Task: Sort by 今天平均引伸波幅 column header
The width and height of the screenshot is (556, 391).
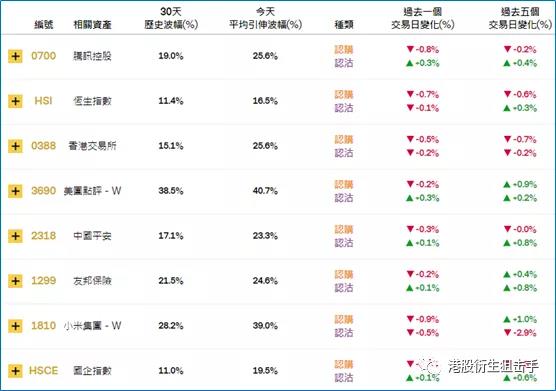Action: [265, 18]
